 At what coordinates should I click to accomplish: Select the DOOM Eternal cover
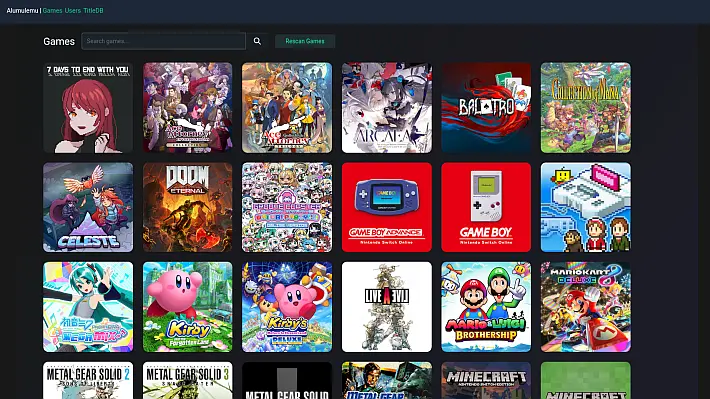coord(187,207)
